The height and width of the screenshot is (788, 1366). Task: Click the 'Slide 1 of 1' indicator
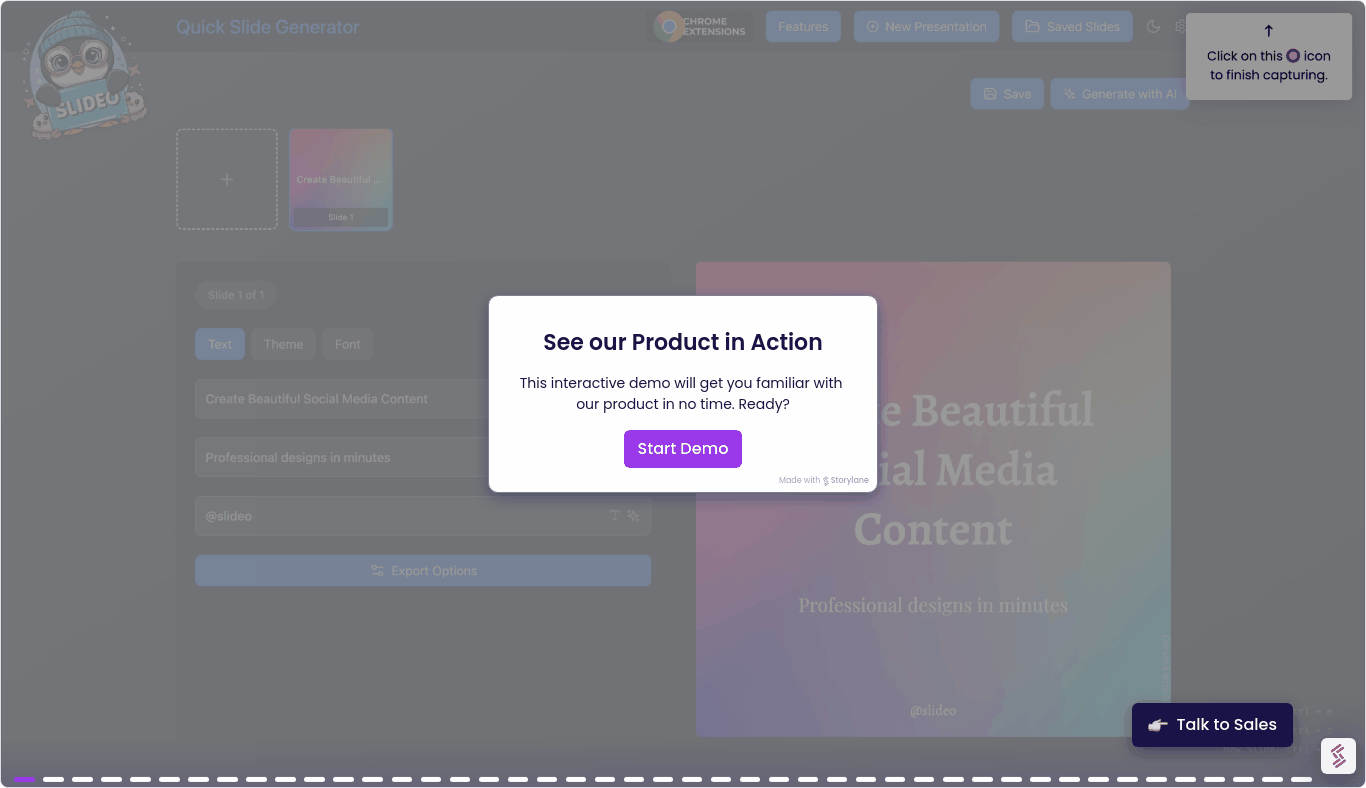(236, 295)
